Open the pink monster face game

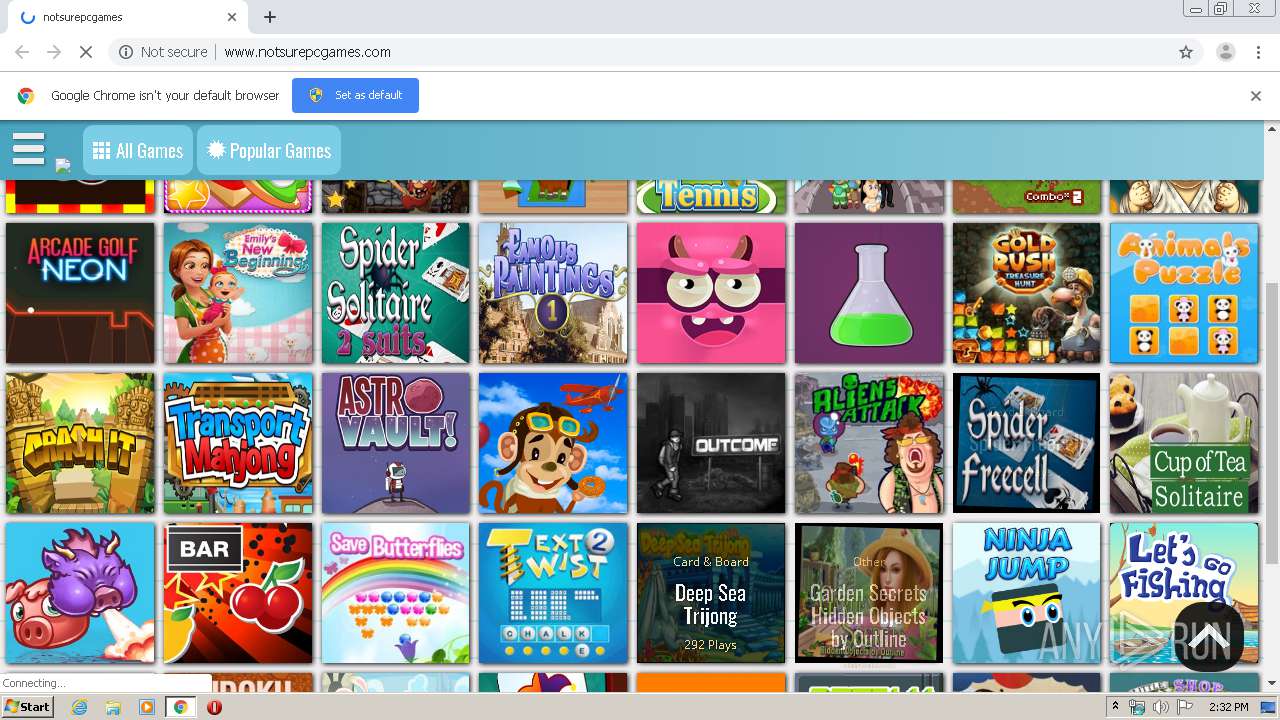(711, 293)
